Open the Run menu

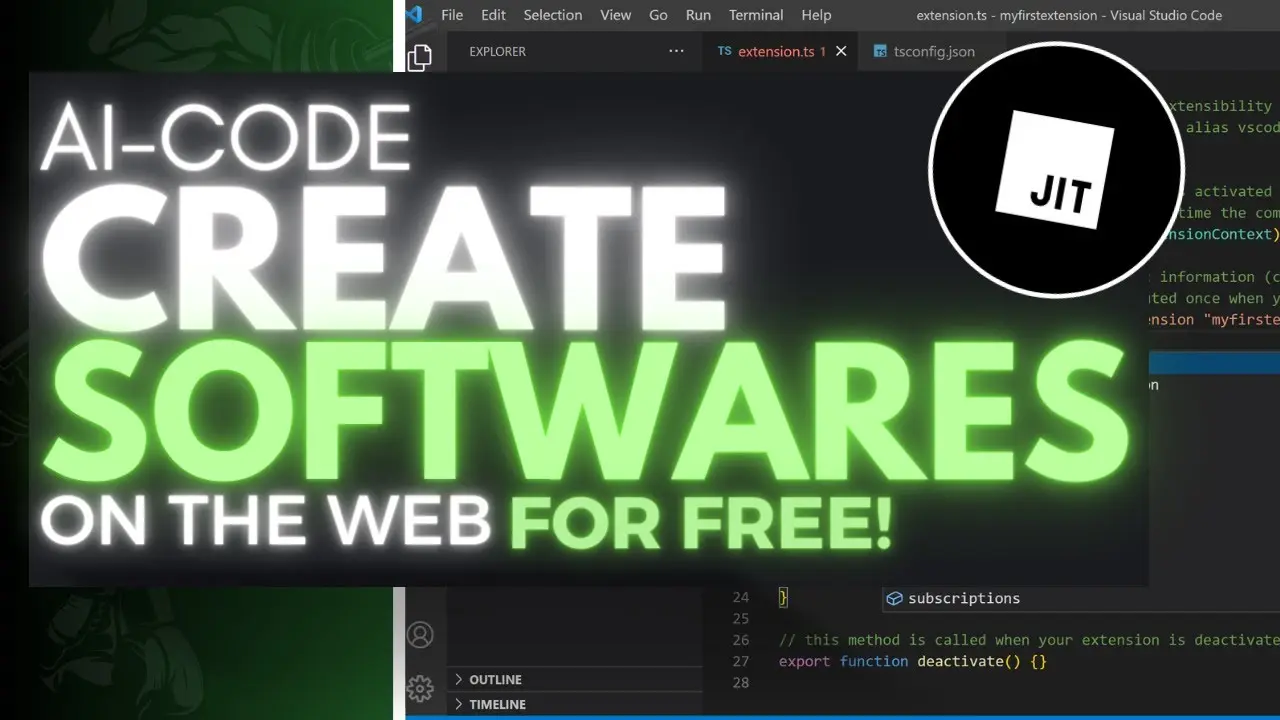click(698, 15)
